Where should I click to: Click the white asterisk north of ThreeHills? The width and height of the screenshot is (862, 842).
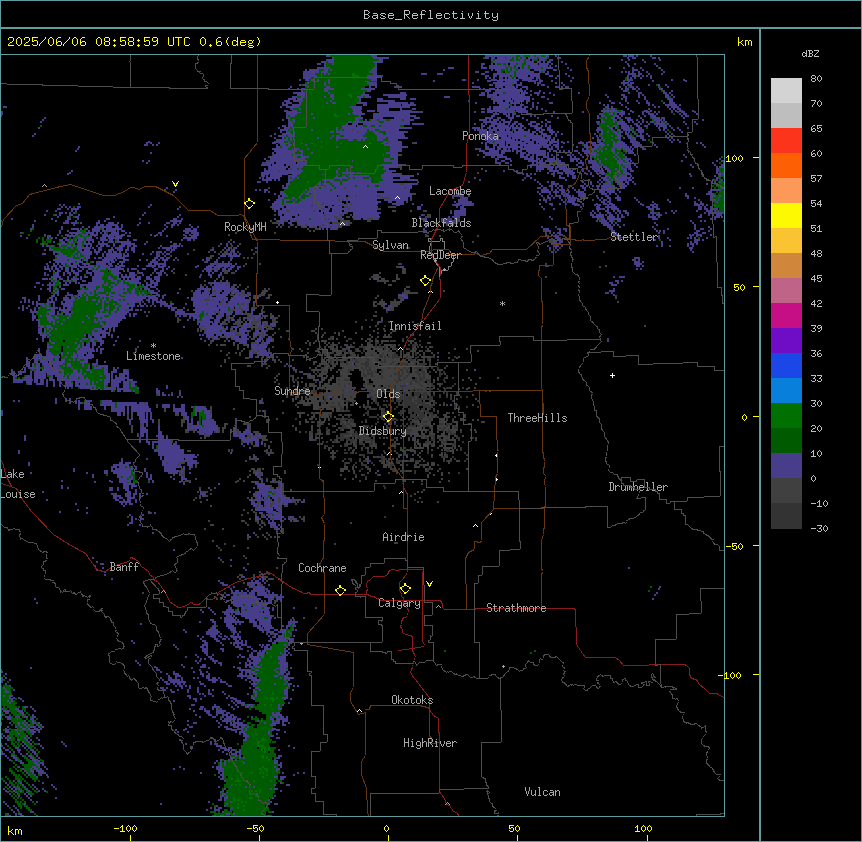(502, 304)
